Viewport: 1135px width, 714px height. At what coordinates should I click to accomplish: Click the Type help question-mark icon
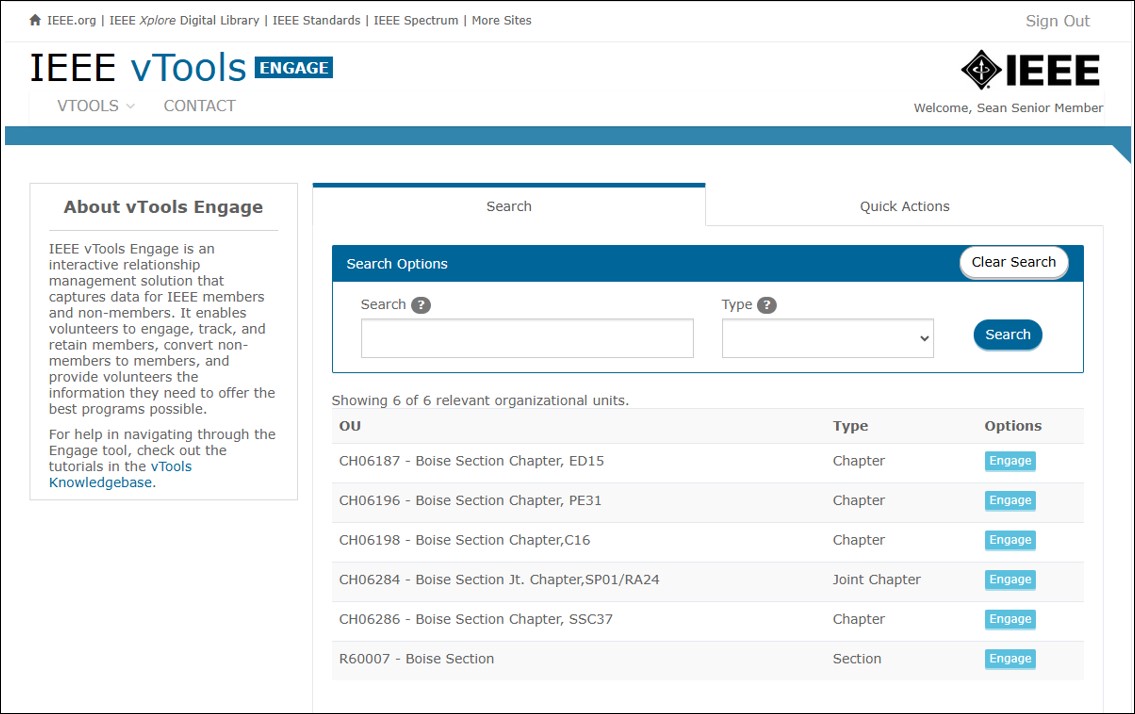(767, 305)
